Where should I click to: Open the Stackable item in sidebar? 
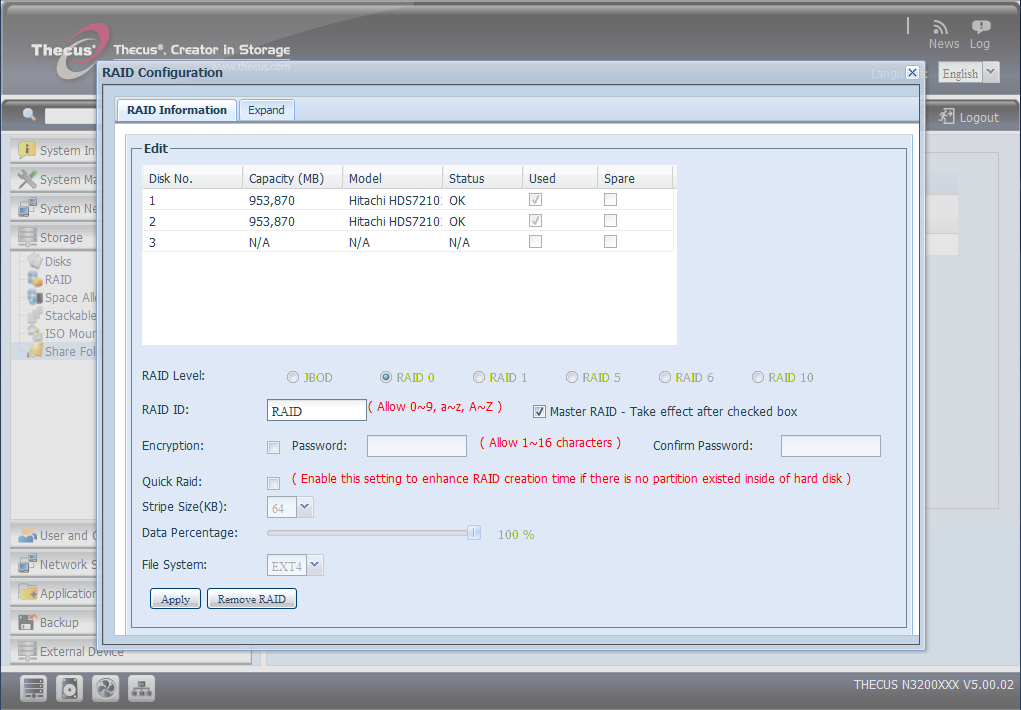coord(62,315)
